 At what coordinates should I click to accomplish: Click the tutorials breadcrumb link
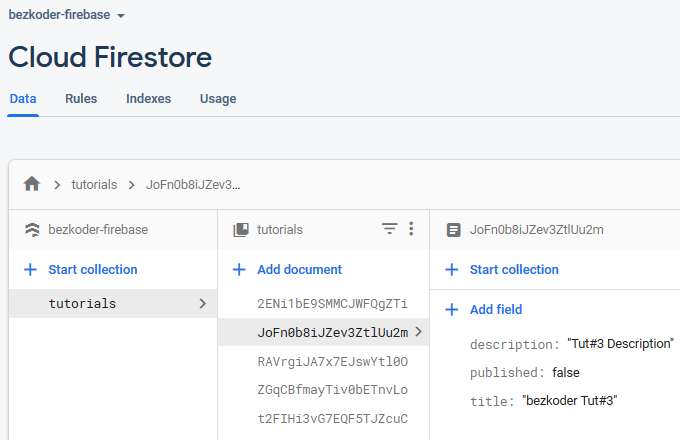click(x=94, y=185)
